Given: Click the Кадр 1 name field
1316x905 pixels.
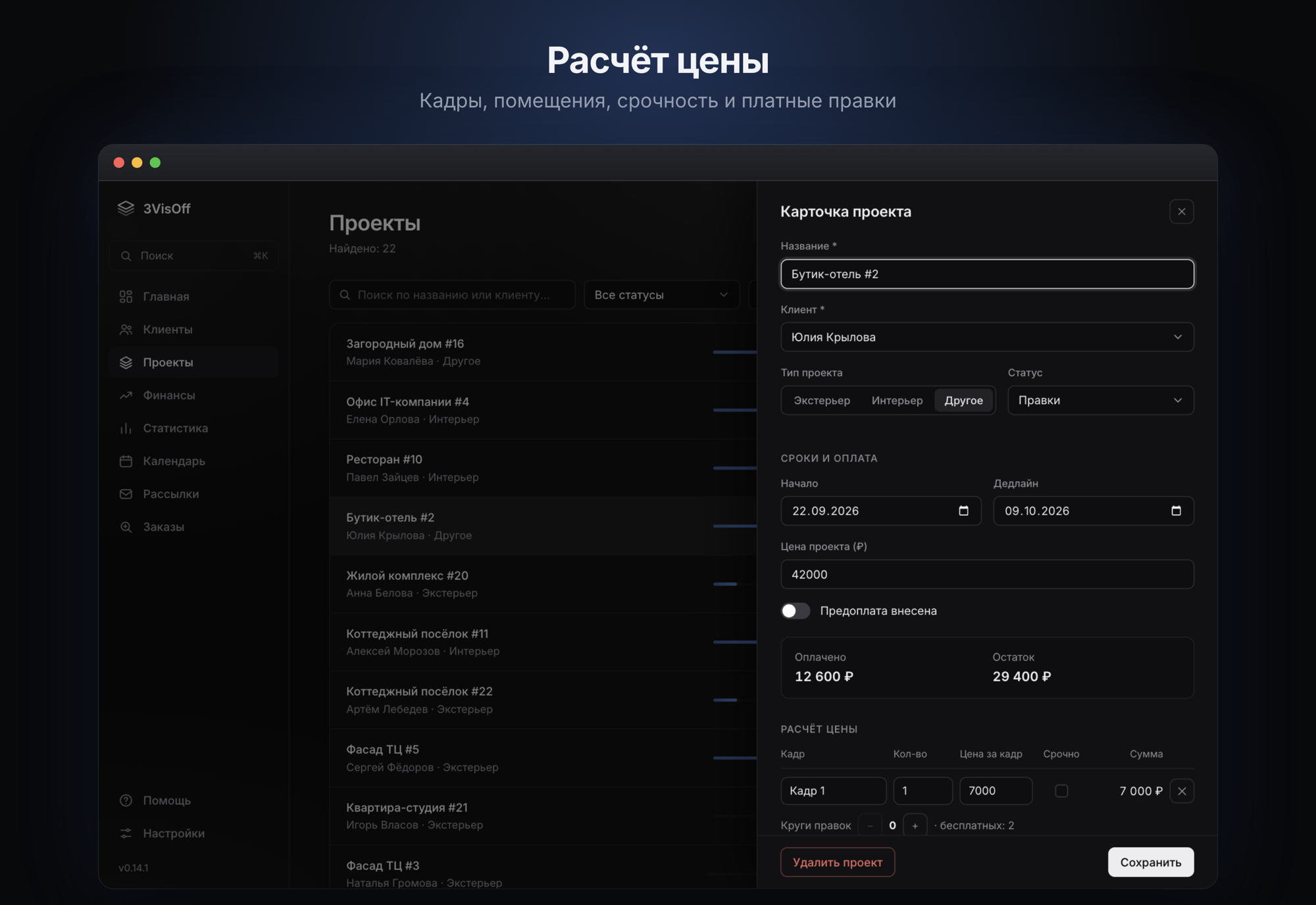Looking at the screenshot, I should [834, 791].
